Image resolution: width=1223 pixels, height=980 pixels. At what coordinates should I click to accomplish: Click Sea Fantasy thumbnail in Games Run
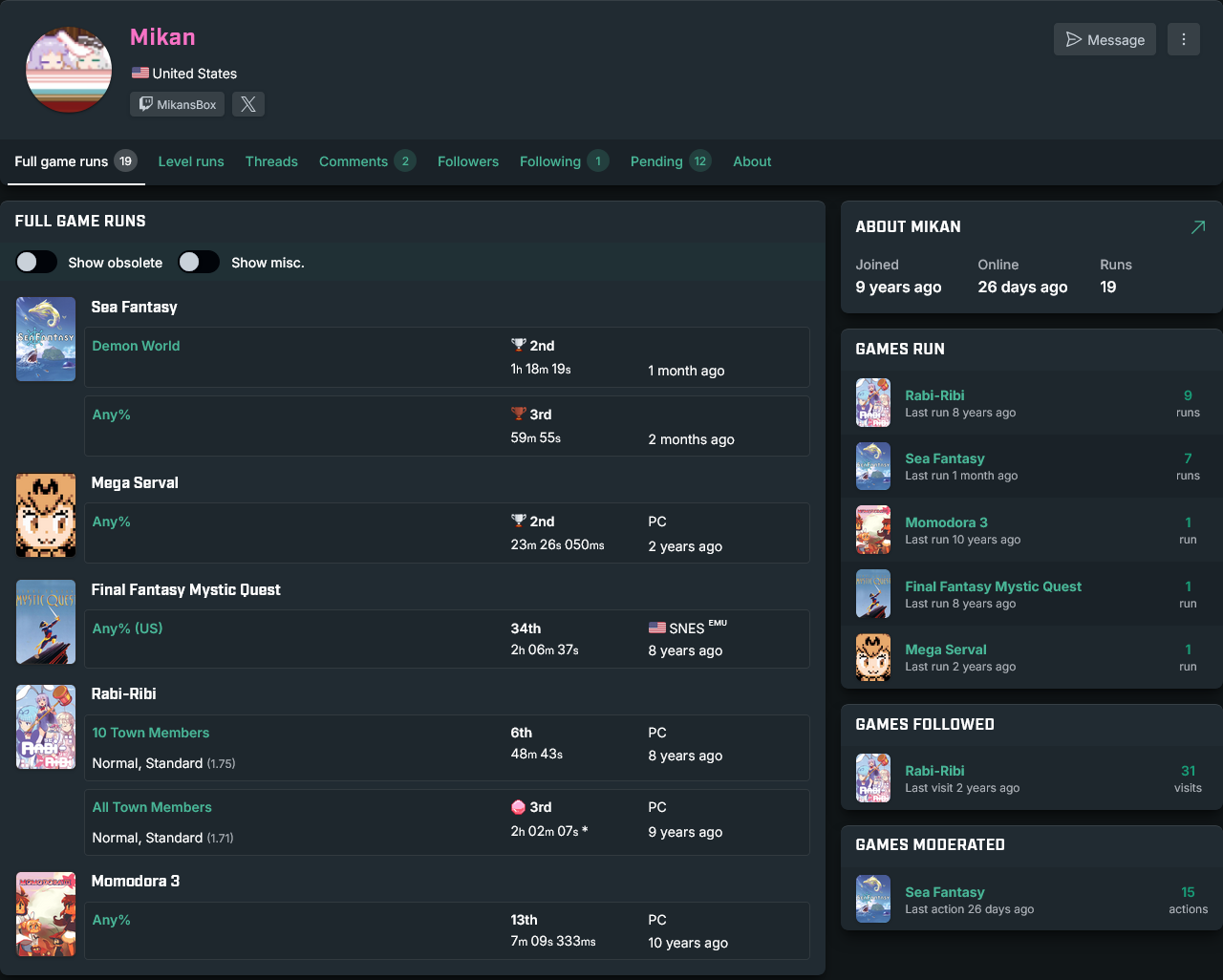point(873,466)
